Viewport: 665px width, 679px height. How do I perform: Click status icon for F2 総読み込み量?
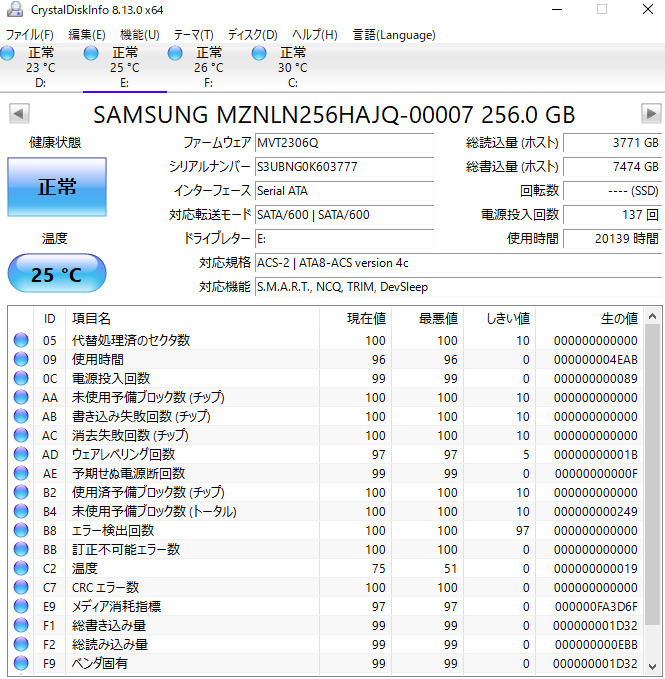point(21,644)
